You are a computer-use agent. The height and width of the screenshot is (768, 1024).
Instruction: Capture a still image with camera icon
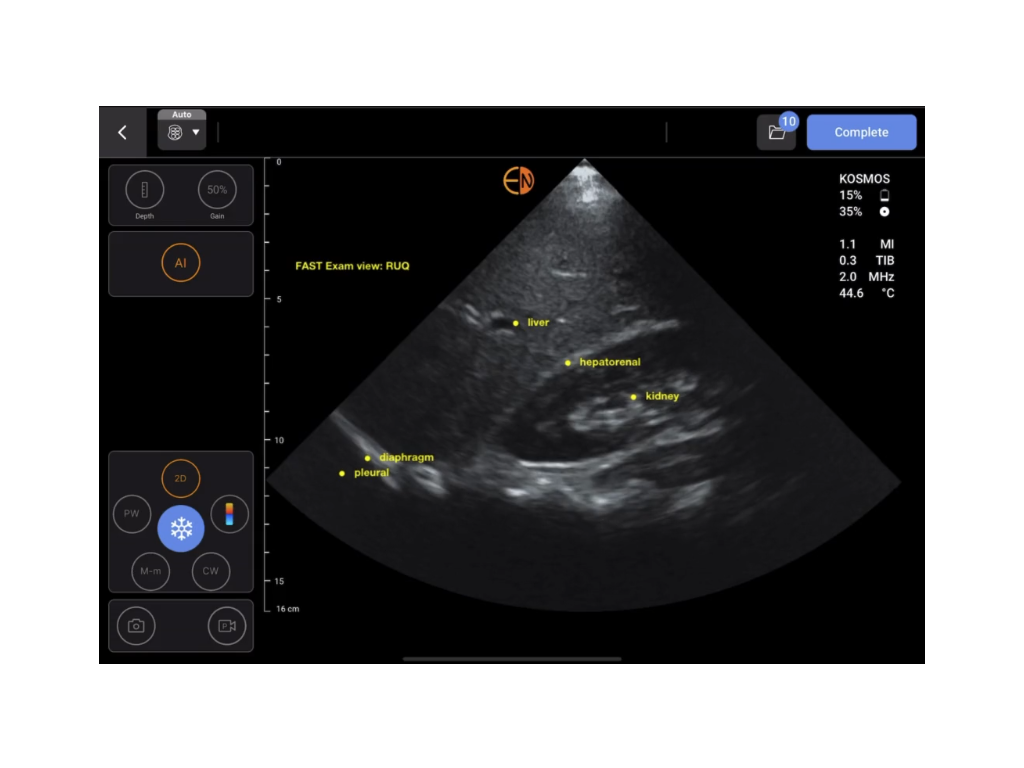pyautogui.click(x=136, y=626)
